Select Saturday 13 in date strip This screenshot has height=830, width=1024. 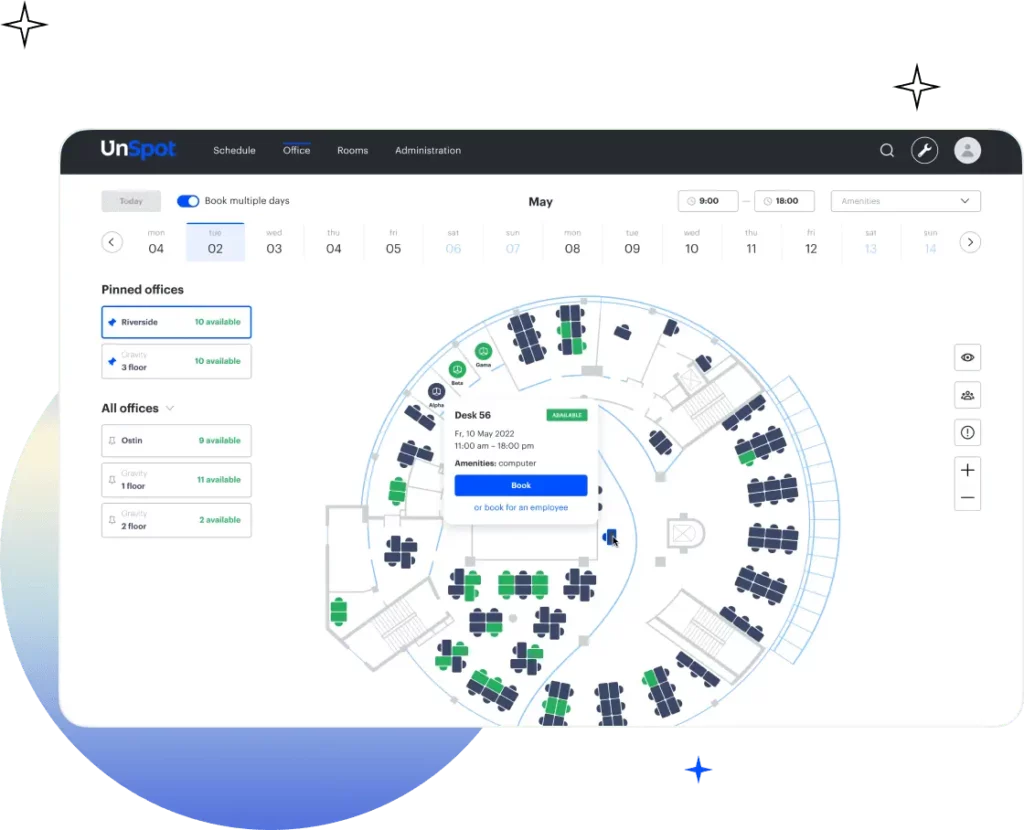coord(871,242)
